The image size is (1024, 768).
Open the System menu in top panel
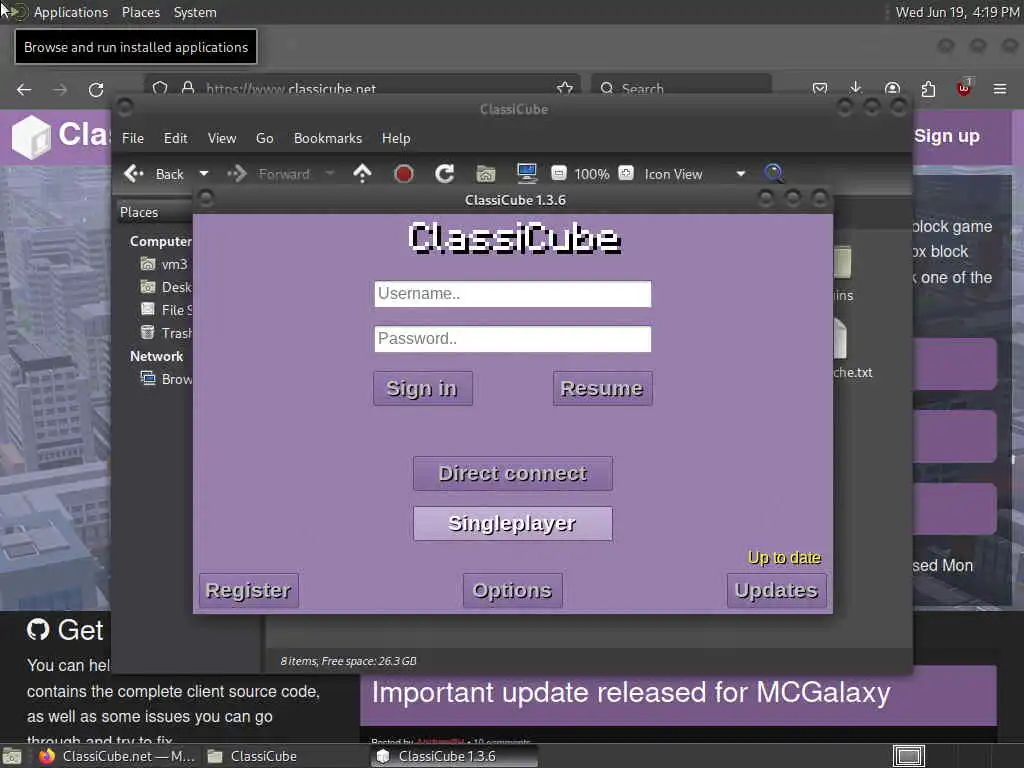pyautogui.click(x=195, y=12)
